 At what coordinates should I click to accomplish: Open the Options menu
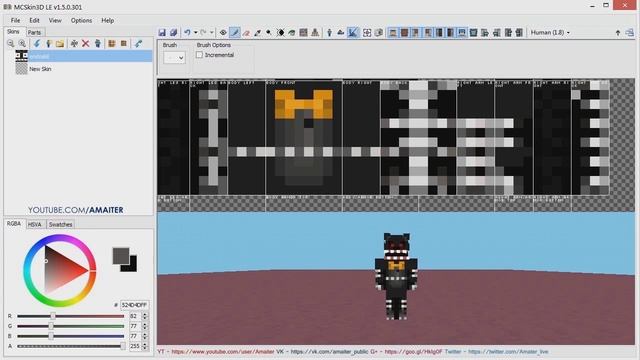click(x=81, y=20)
